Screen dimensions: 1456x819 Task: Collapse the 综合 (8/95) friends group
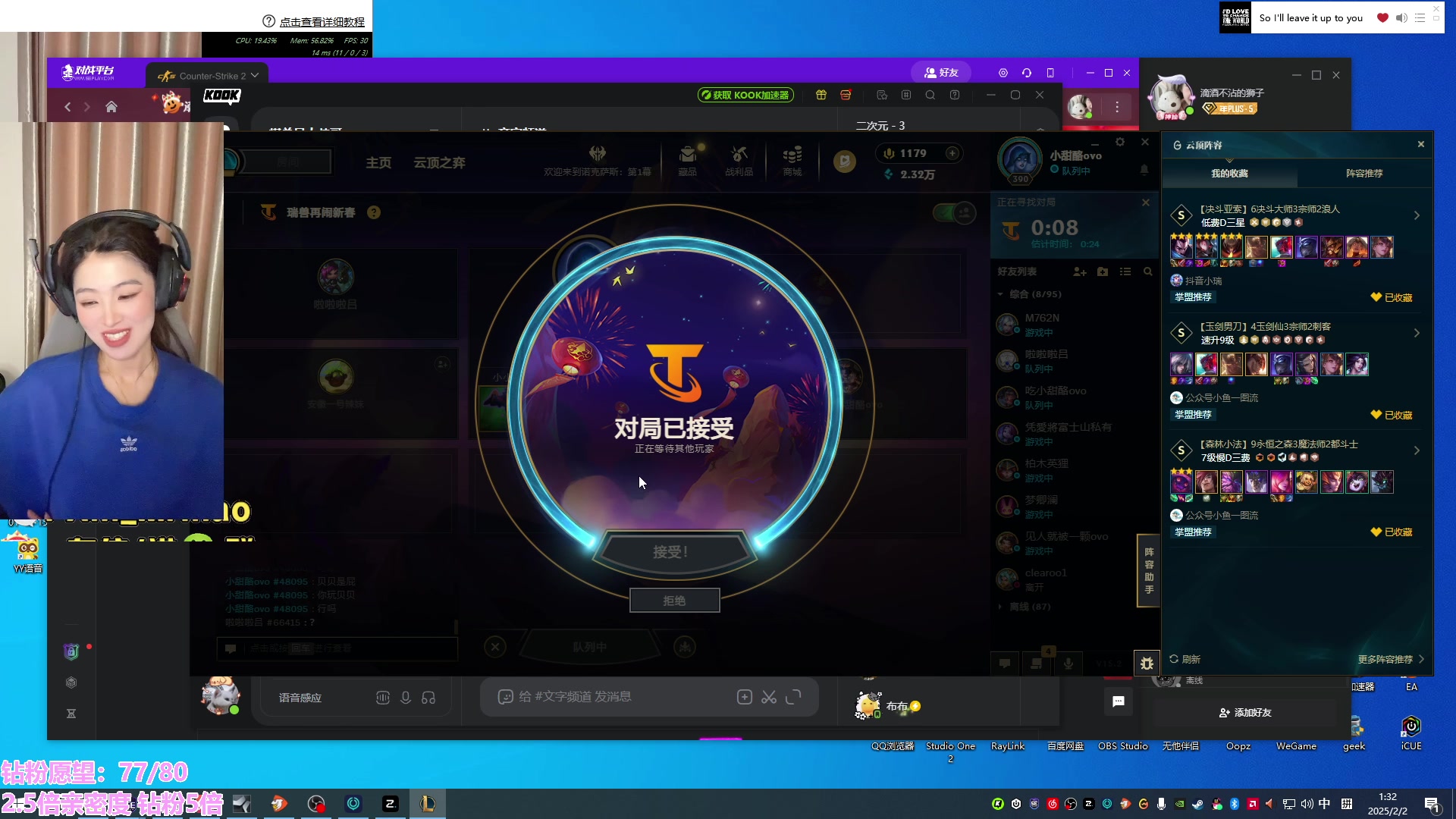[1036, 294]
